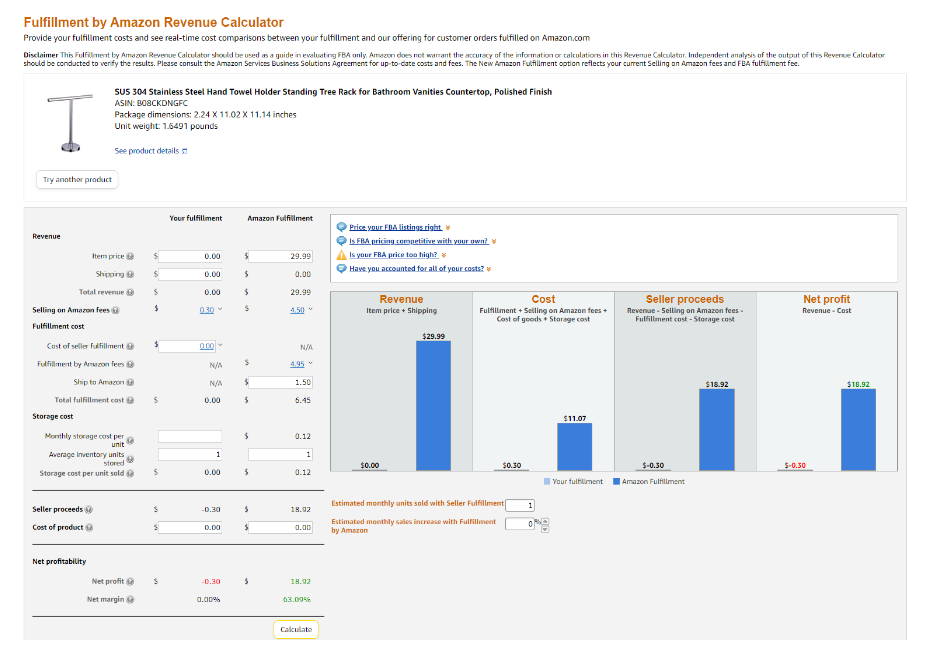Open Is FBA pricing competitive with your own link
The width and height of the screenshot is (933, 664).
click(418, 241)
